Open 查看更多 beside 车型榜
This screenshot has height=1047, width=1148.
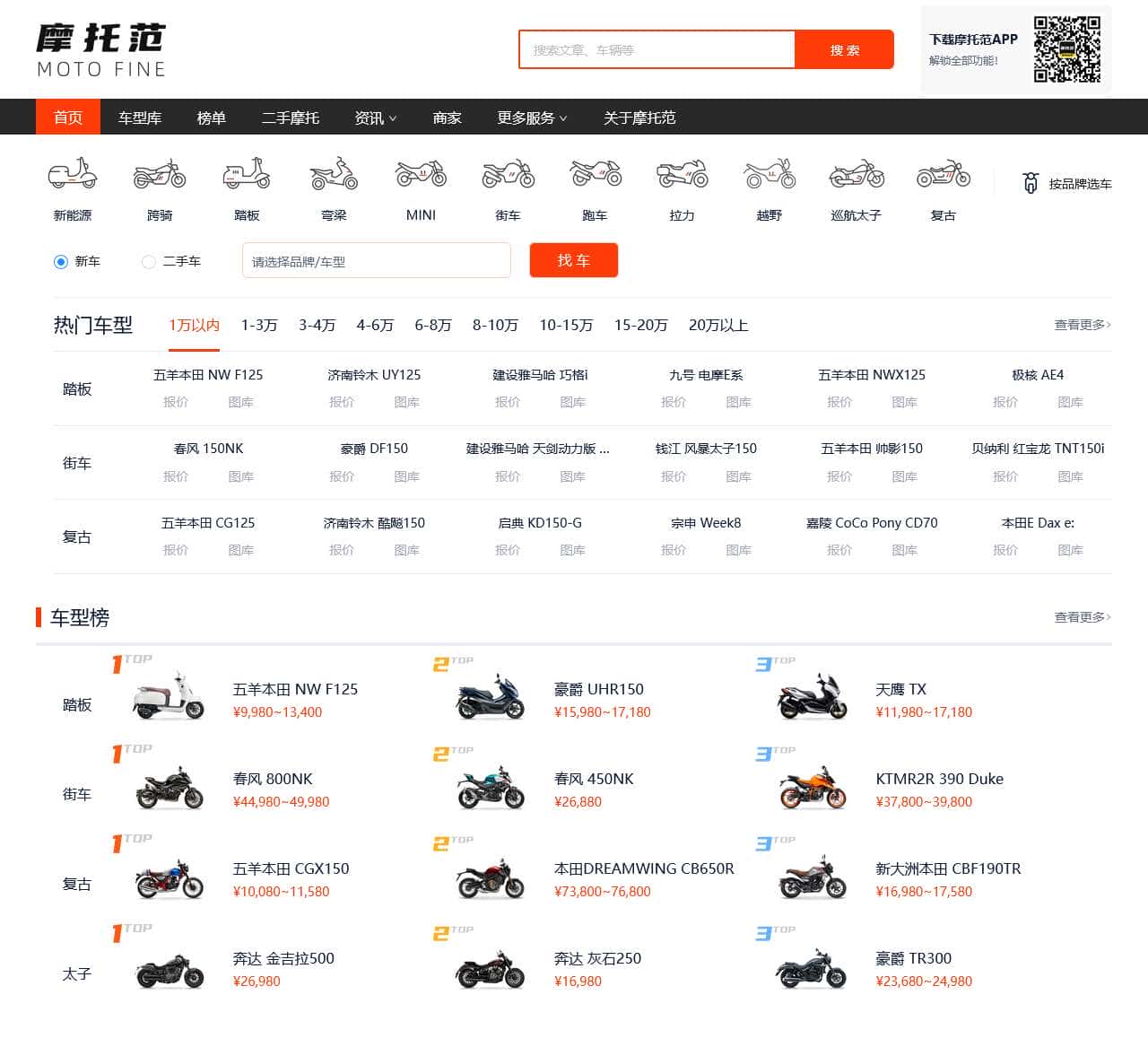click(x=1083, y=617)
